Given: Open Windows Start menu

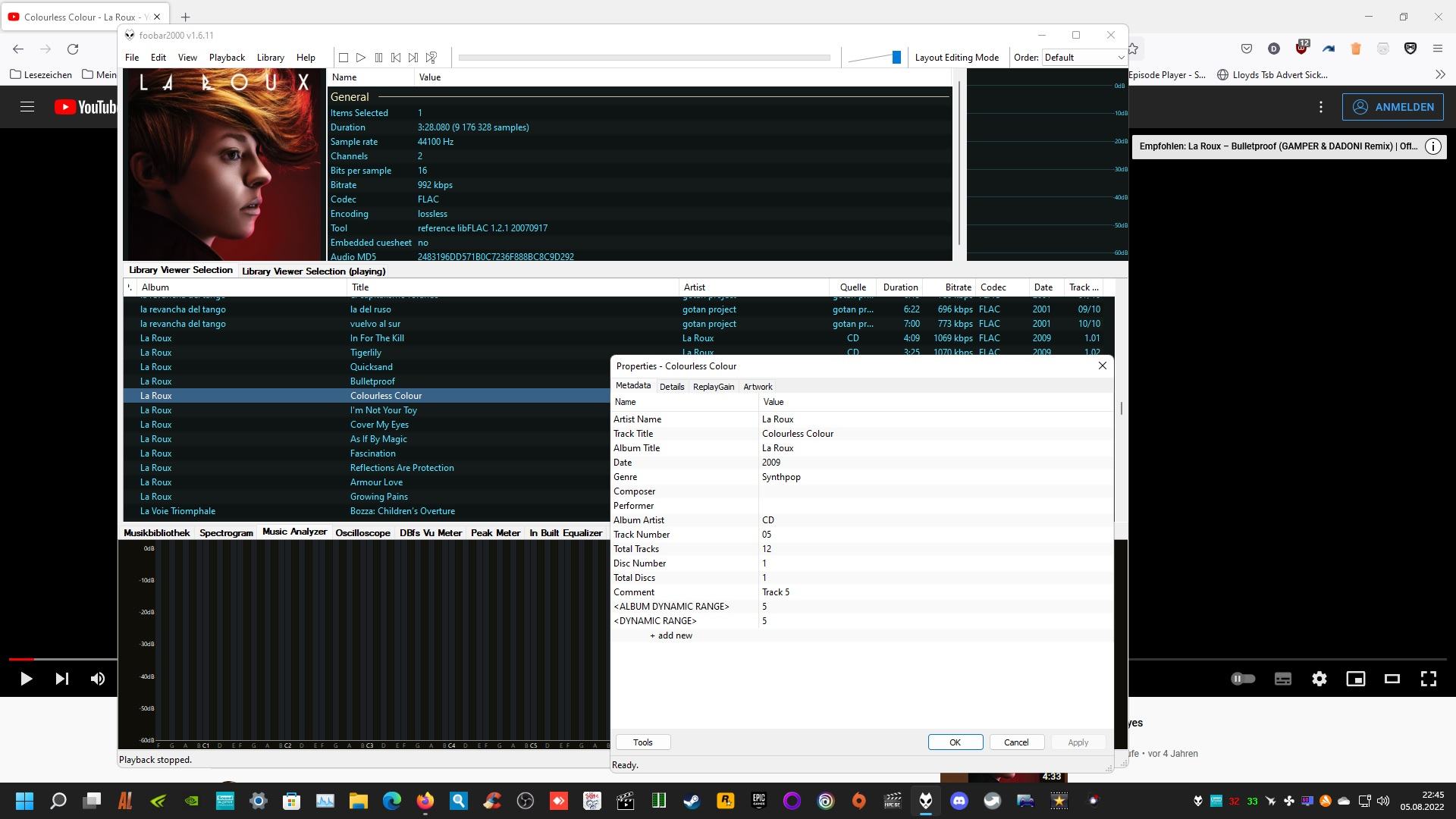Looking at the screenshot, I should pyautogui.click(x=24, y=801).
